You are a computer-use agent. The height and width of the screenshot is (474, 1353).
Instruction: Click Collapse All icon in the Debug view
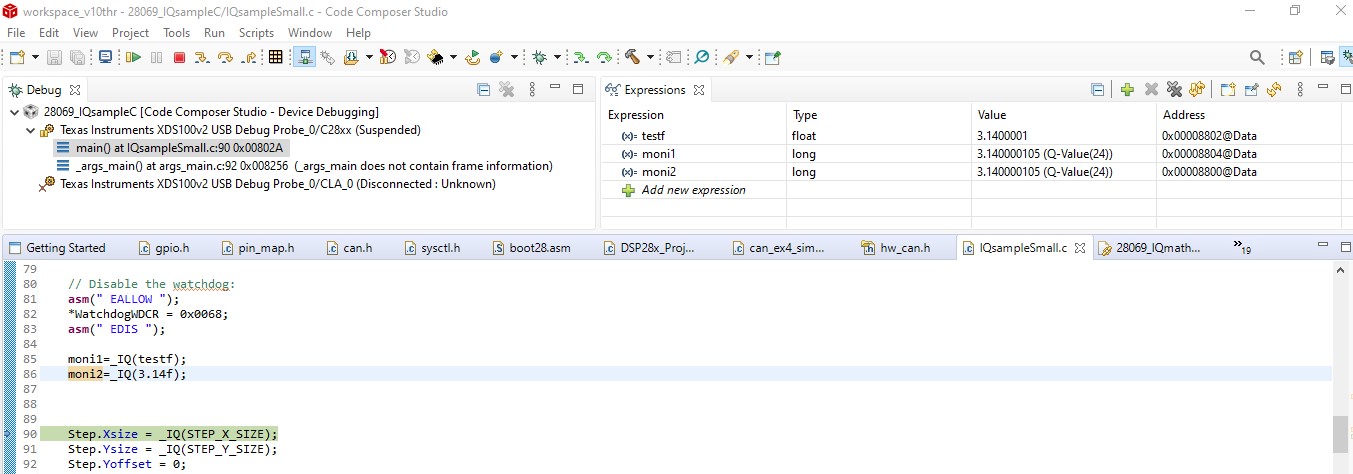point(484,89)
